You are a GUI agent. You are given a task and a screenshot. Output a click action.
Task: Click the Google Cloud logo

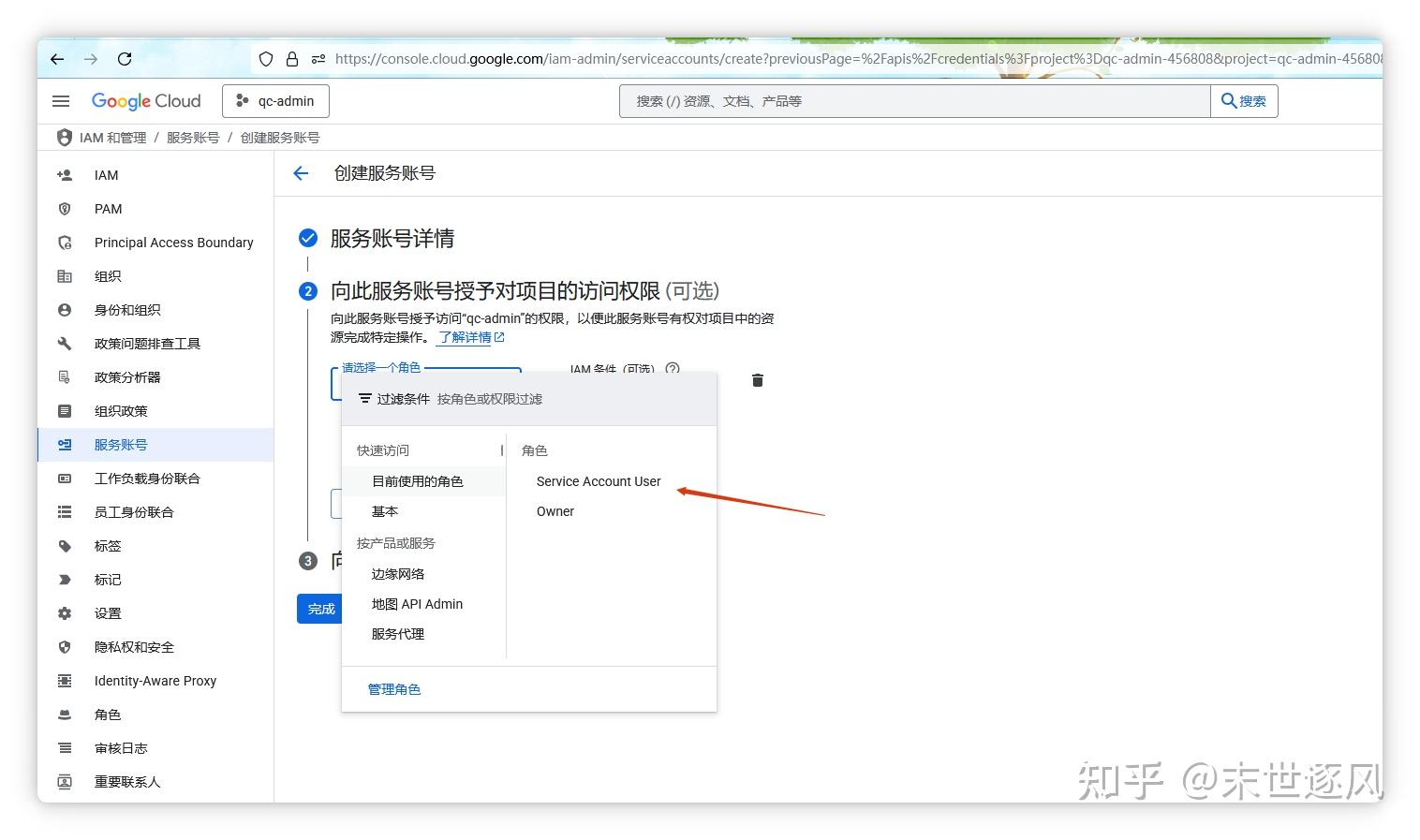(x=146, y=100)
